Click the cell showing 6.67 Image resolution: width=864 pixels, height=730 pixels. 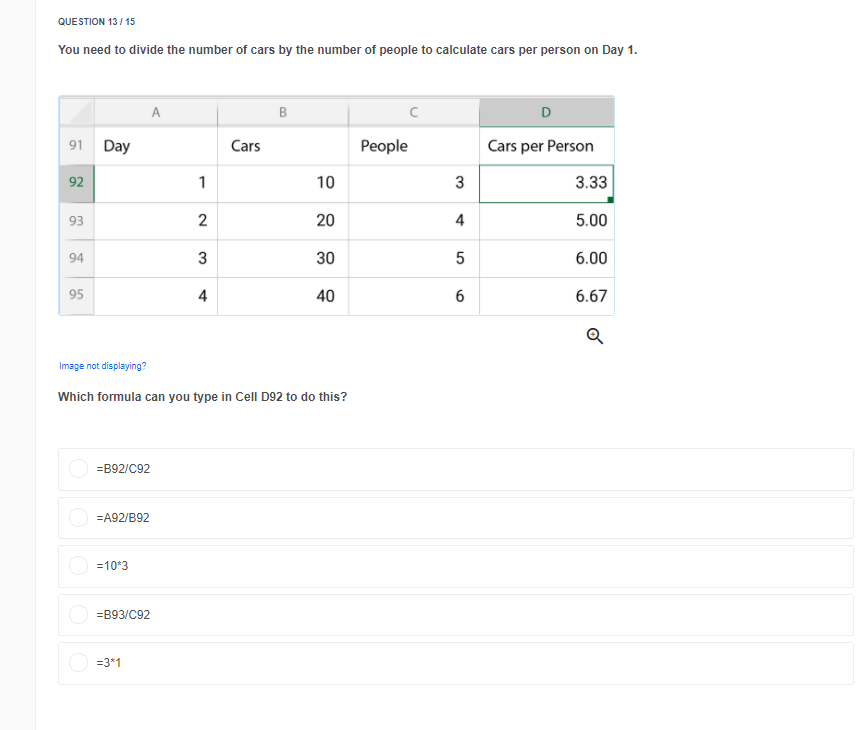pyautogui.click(x=546, y=295)
